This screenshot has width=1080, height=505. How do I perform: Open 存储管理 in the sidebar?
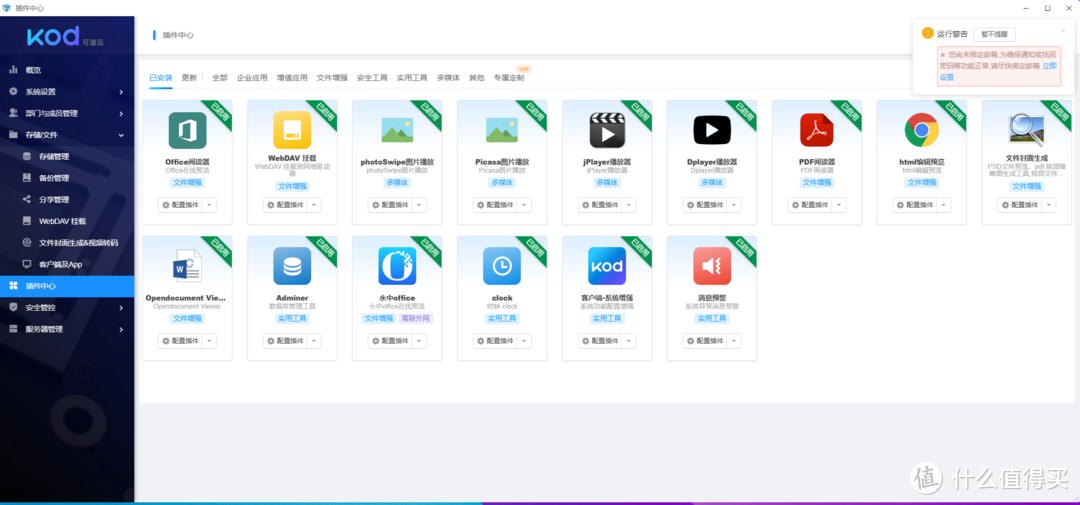click(x=68, y=156)
